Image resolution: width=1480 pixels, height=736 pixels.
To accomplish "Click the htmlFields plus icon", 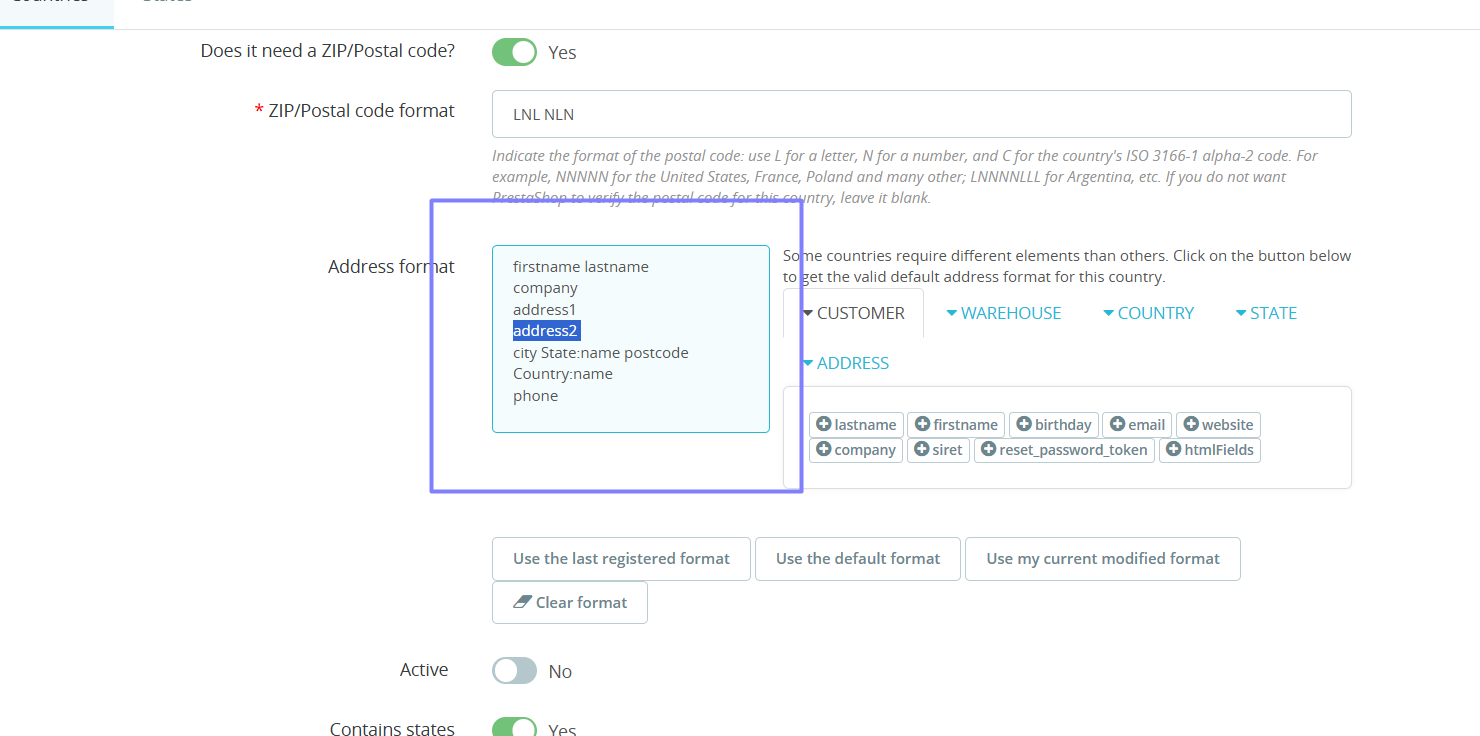I will (x=1174, y=449).
